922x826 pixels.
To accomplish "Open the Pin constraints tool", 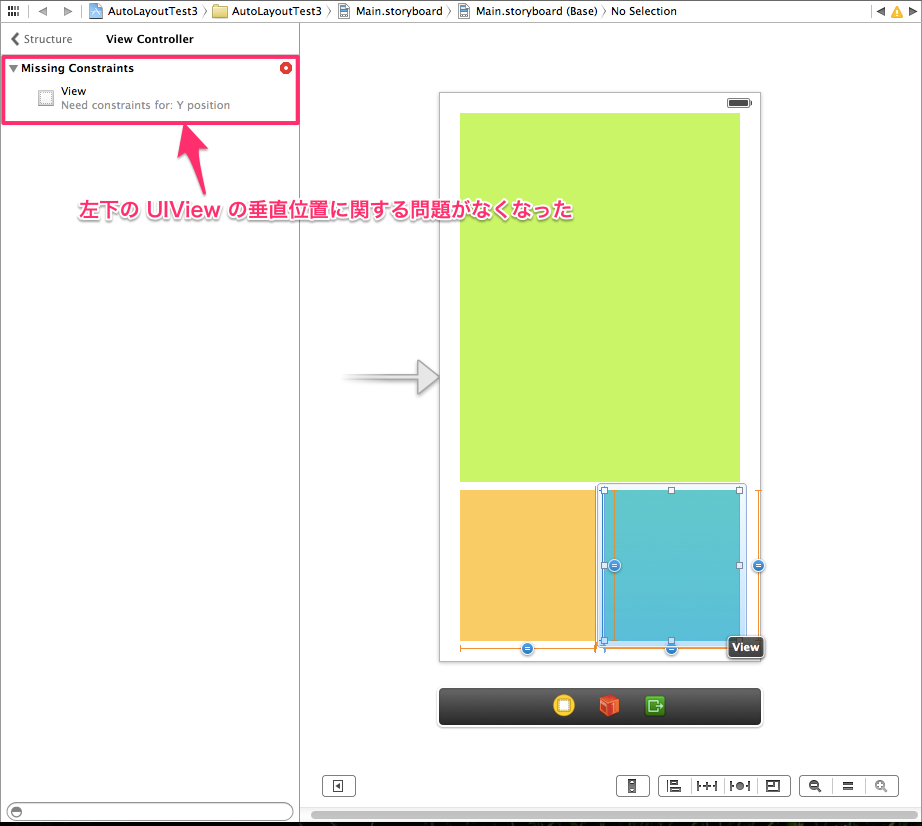I will pos(706,785).
